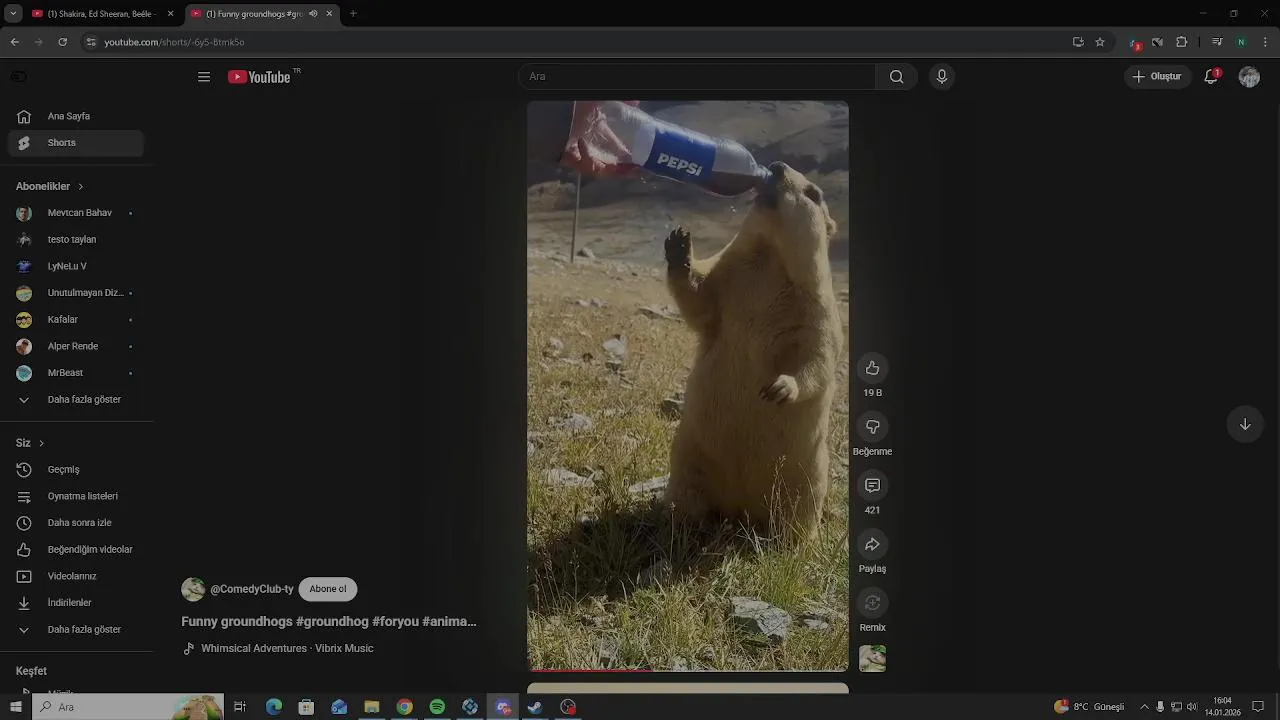
Task: Bookmark this page with star icon
Action: [1100, 42]
